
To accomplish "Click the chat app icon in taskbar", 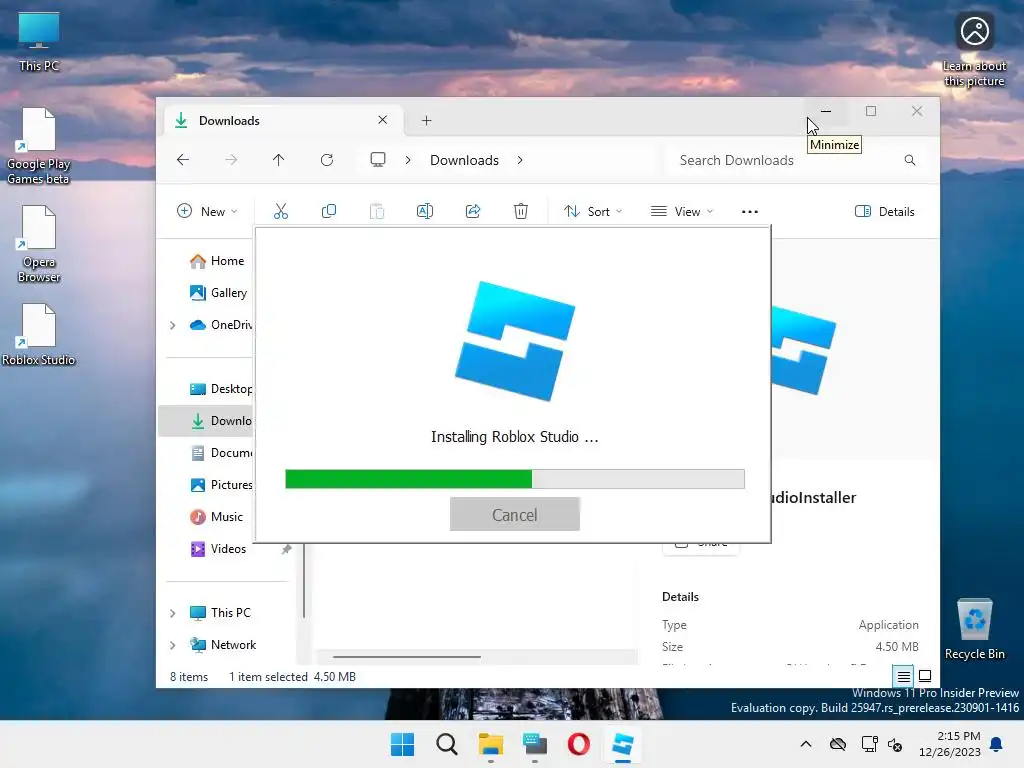I will (x=535, y=744).
